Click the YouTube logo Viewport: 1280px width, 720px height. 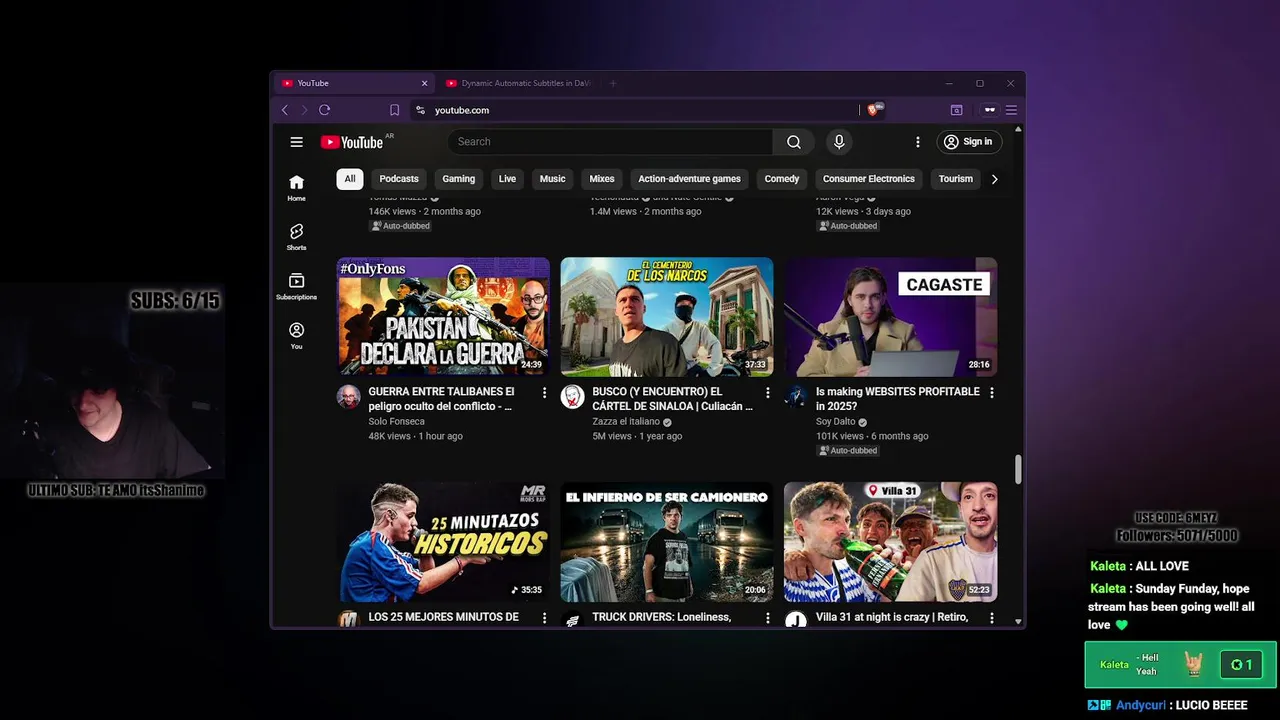[352, 142]
